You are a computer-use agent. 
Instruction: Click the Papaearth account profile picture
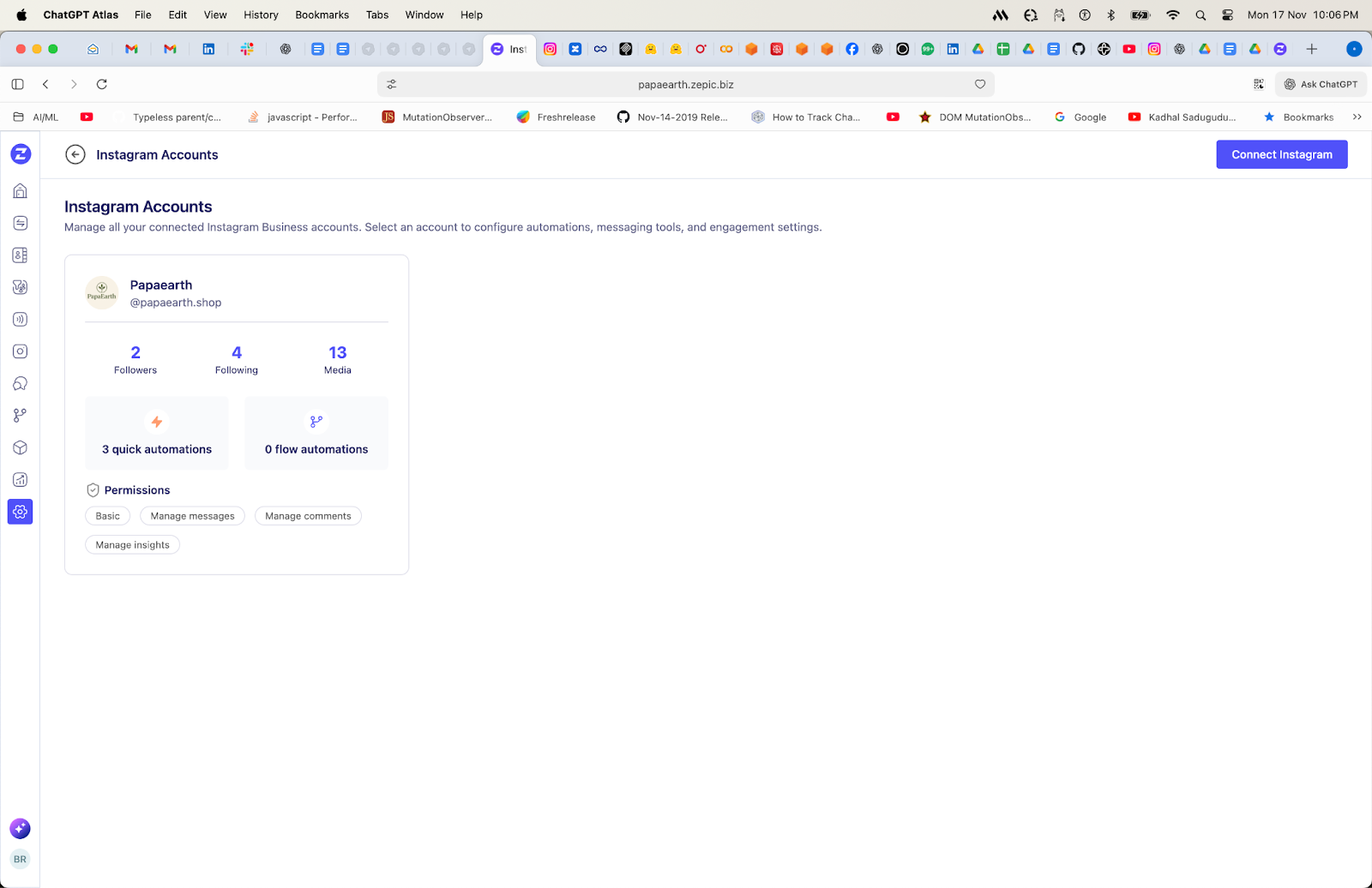(102, 293)
